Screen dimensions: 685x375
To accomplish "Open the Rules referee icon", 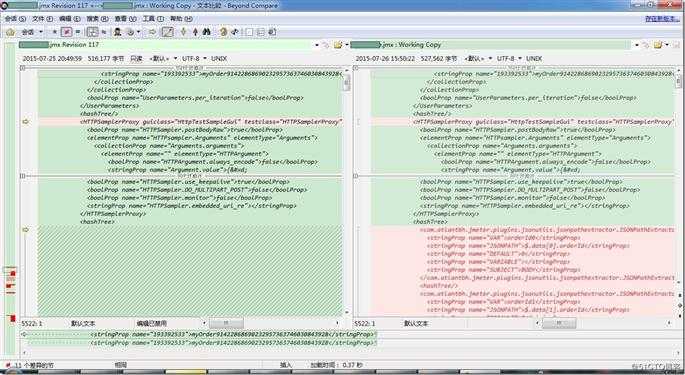I will point(118,32).
